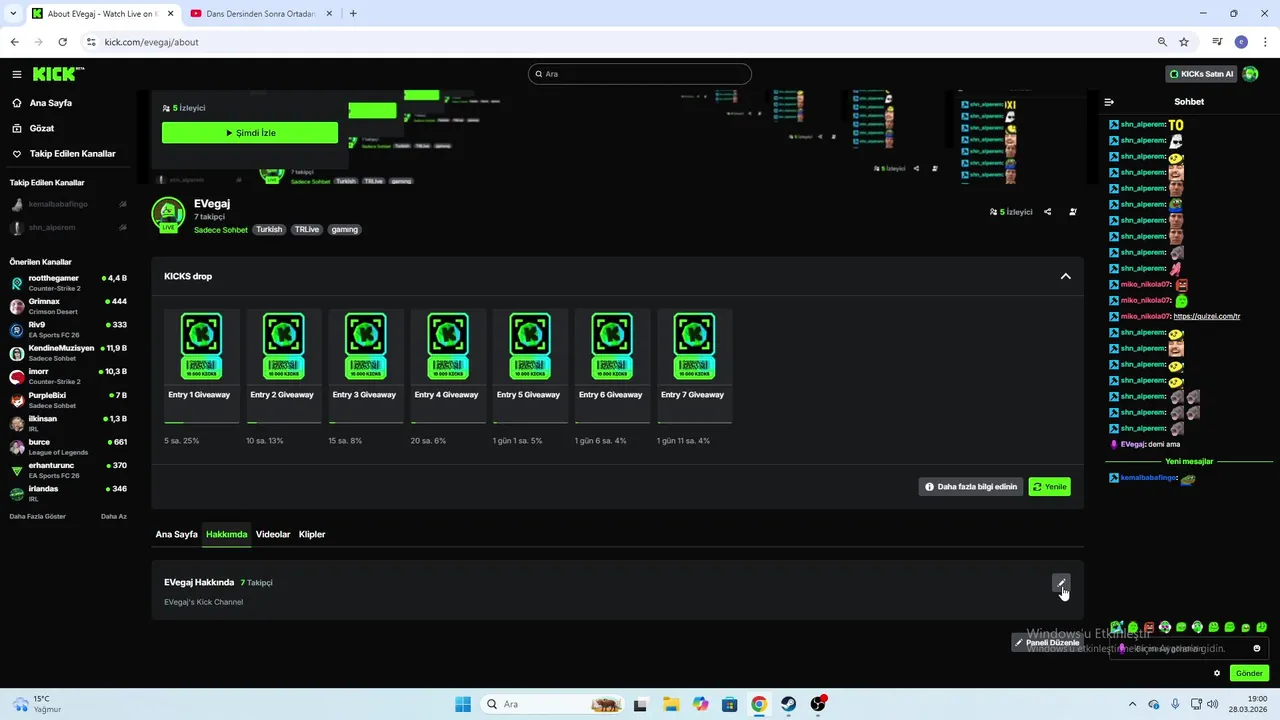Open erhanturunc recommended channel
Screen dimensions: 1280x720
[68, 470]
